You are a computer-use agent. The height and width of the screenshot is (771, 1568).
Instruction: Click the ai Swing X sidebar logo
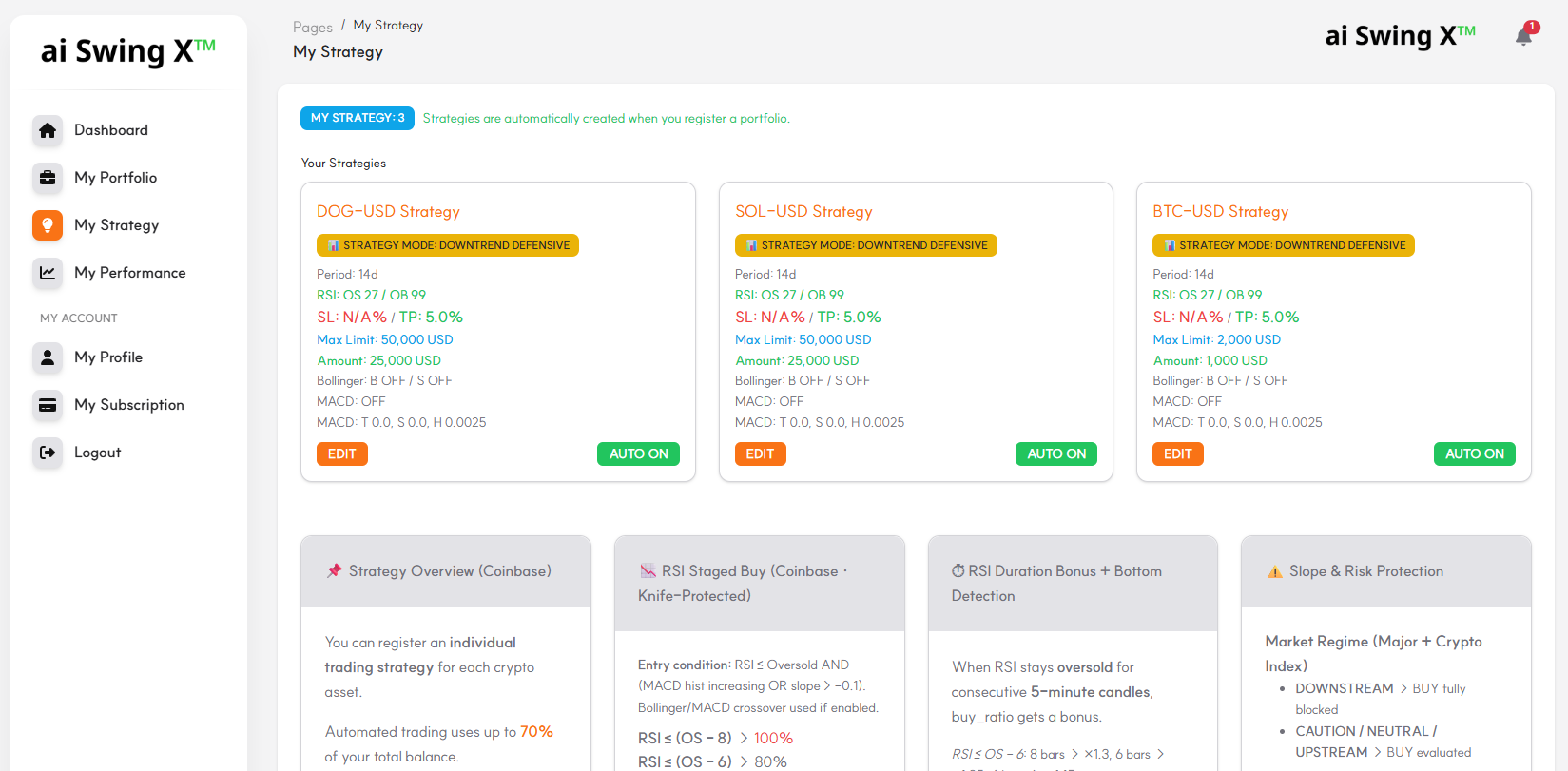pyautogui.click(x=128, y=51)
